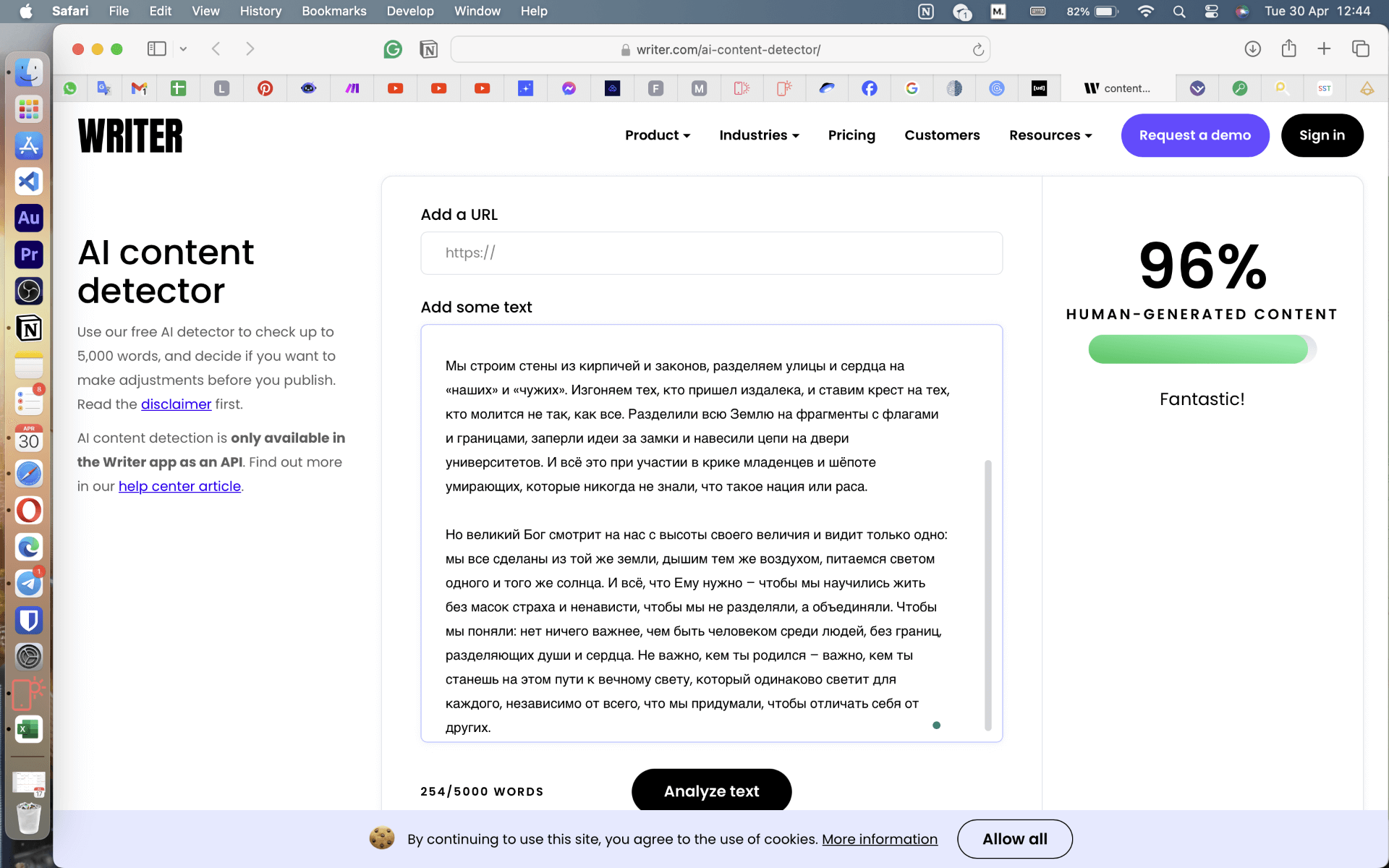Viewport: 1389px width, 868px height.
Task: Click the green Grammarly dot in text box
Action: [936, 725]
